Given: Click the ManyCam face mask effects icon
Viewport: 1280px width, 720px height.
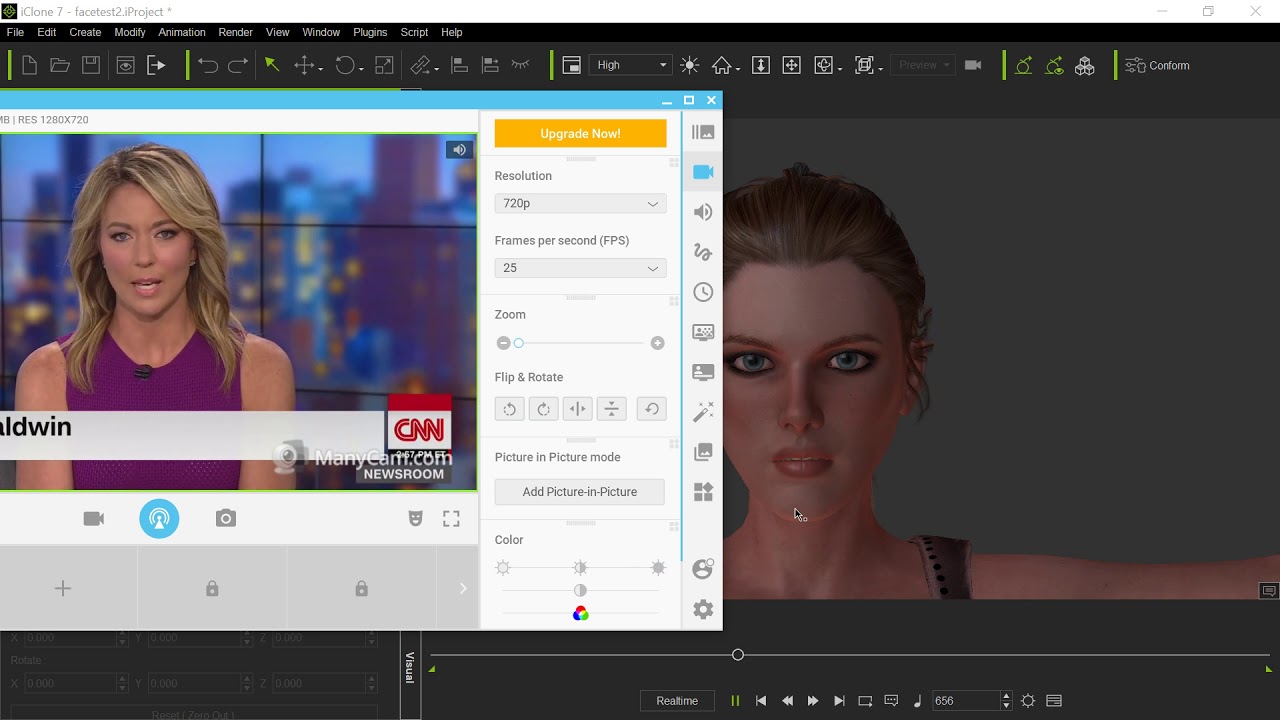Looking at the screenshot, I should click(415, 518).
